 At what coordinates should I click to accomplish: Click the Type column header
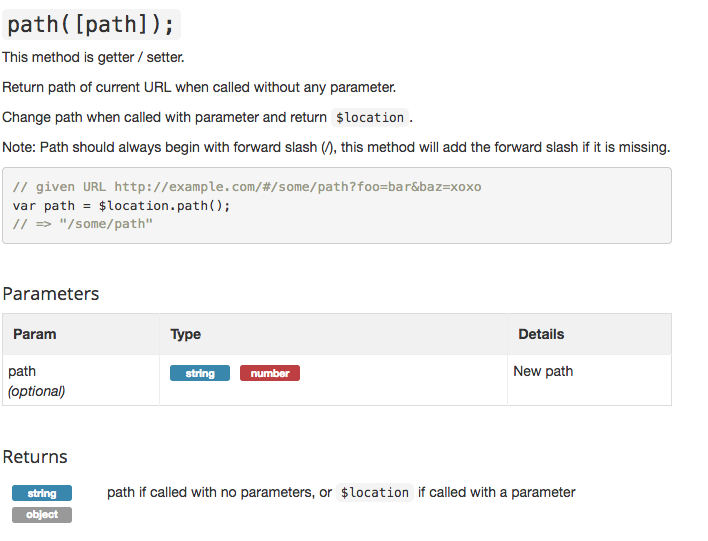tap(186, 334)
